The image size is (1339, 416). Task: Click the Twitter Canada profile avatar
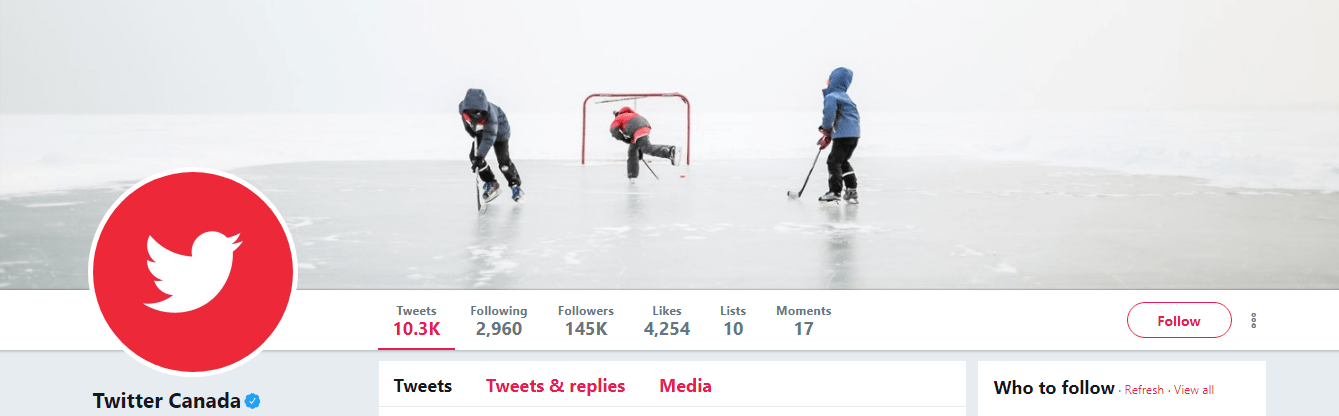click(193, 272)
